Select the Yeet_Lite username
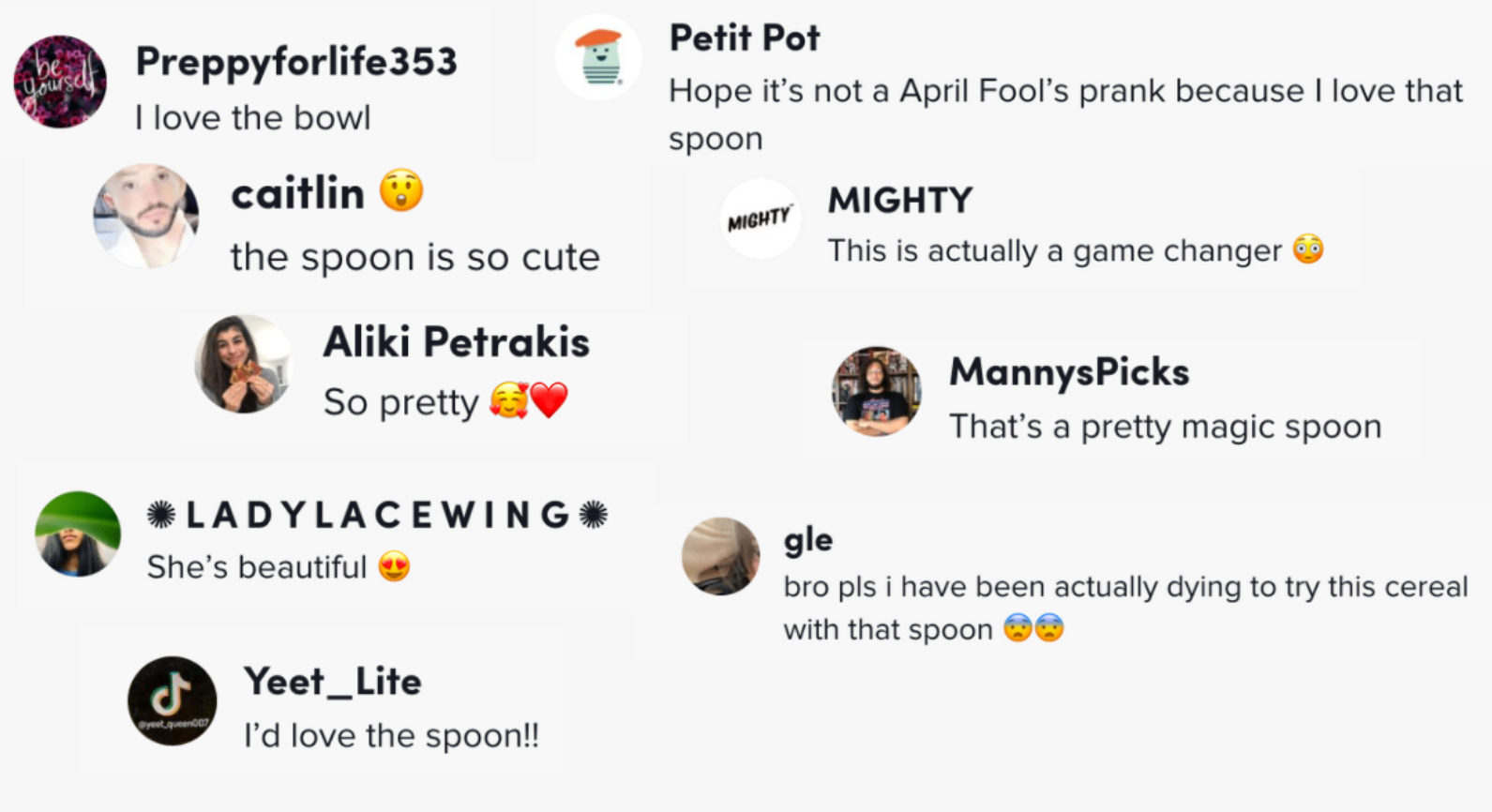The width and height of the screenshot is (1492, 812). pos(332,682)
